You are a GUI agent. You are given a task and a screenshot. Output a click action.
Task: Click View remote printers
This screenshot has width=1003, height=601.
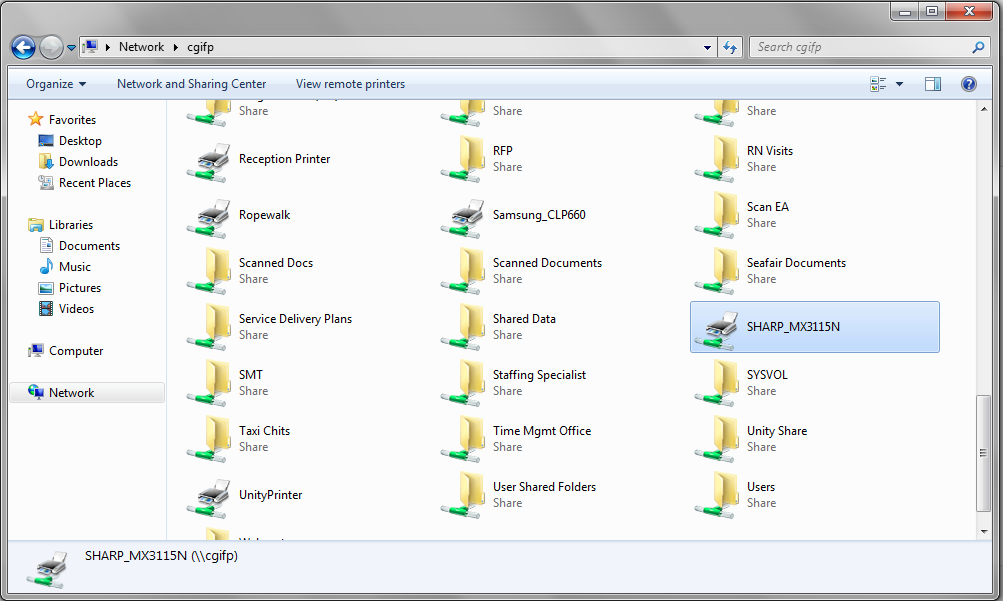tap(350, 84)
